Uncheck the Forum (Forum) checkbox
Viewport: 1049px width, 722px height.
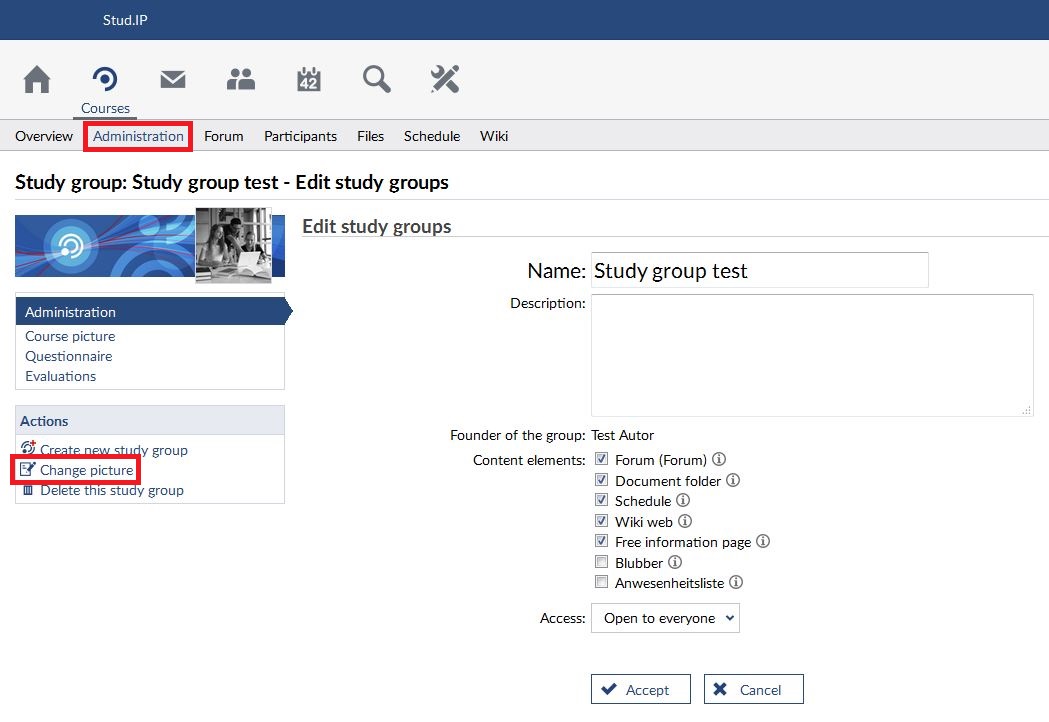coord(602,460)
